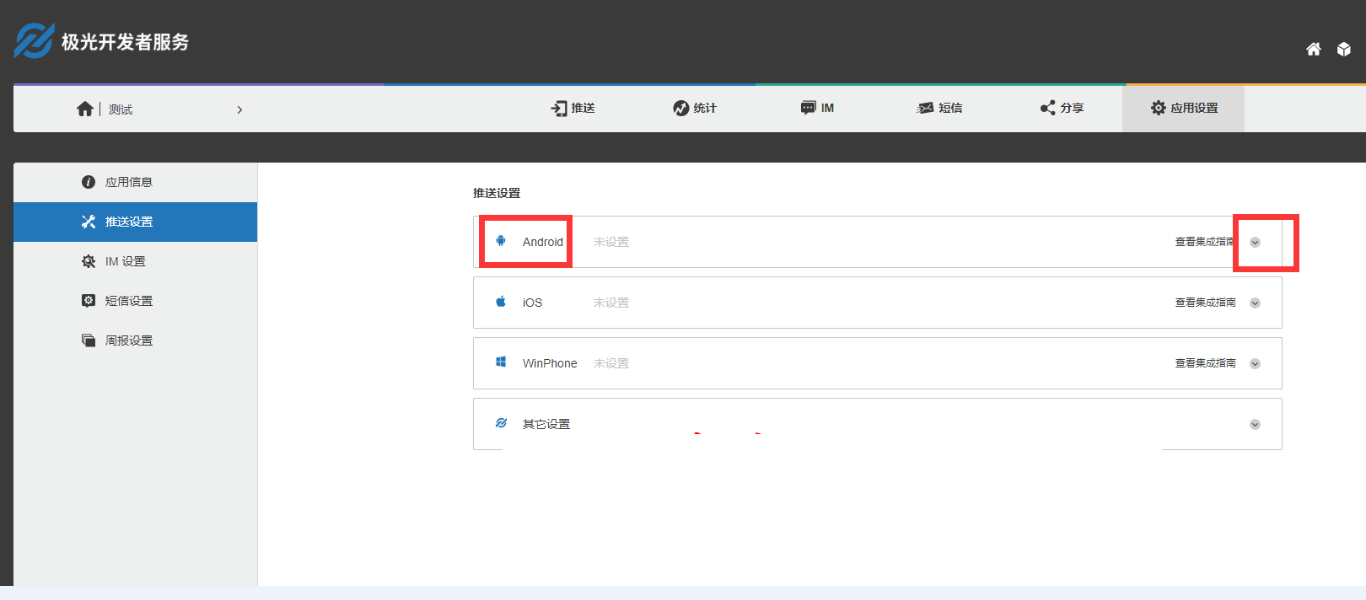Open 短信设置 in the sidebar
The image size is (1366, 600).
135,301
